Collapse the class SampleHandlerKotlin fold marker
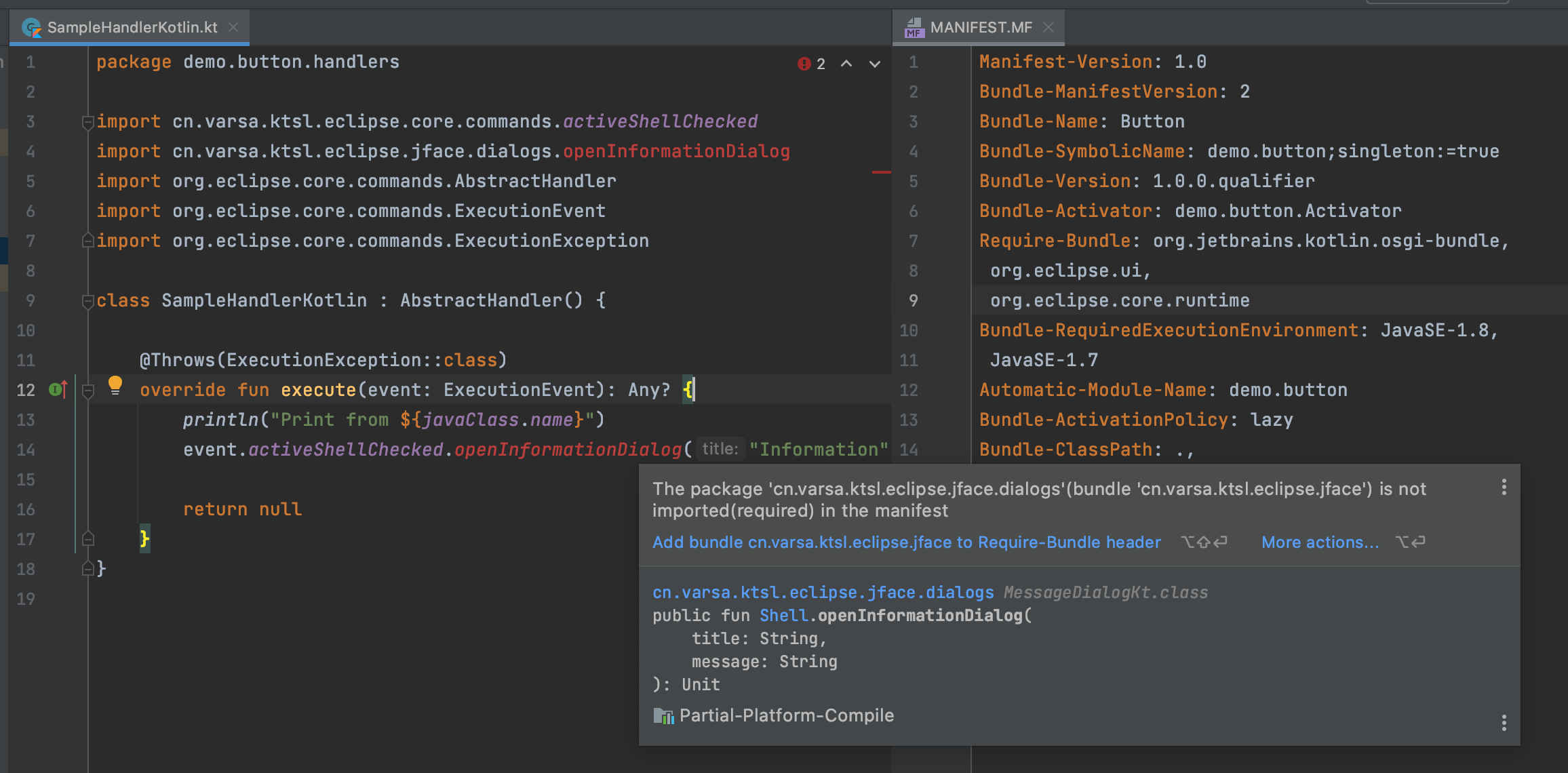 click(87, 301)
